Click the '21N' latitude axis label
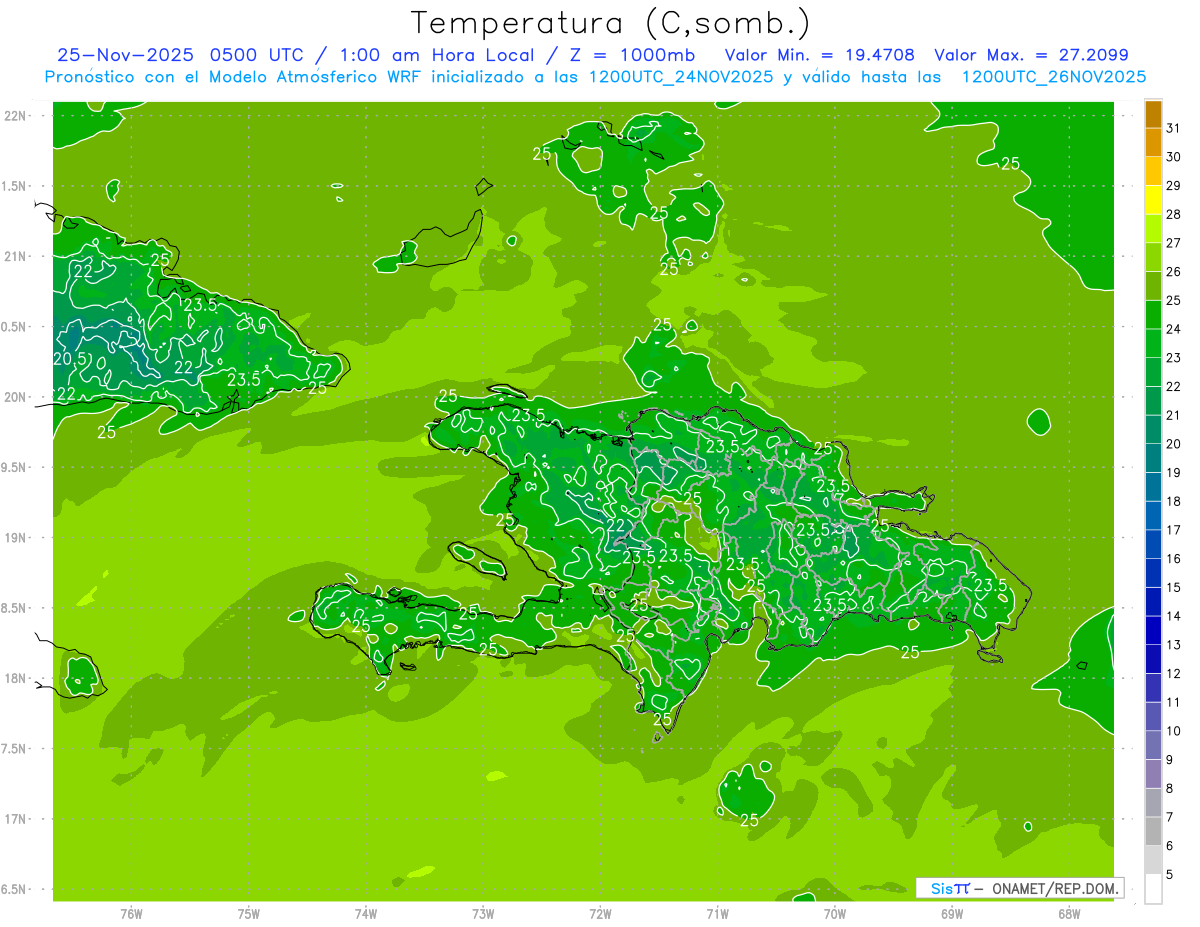 click(x=15, y=256)
